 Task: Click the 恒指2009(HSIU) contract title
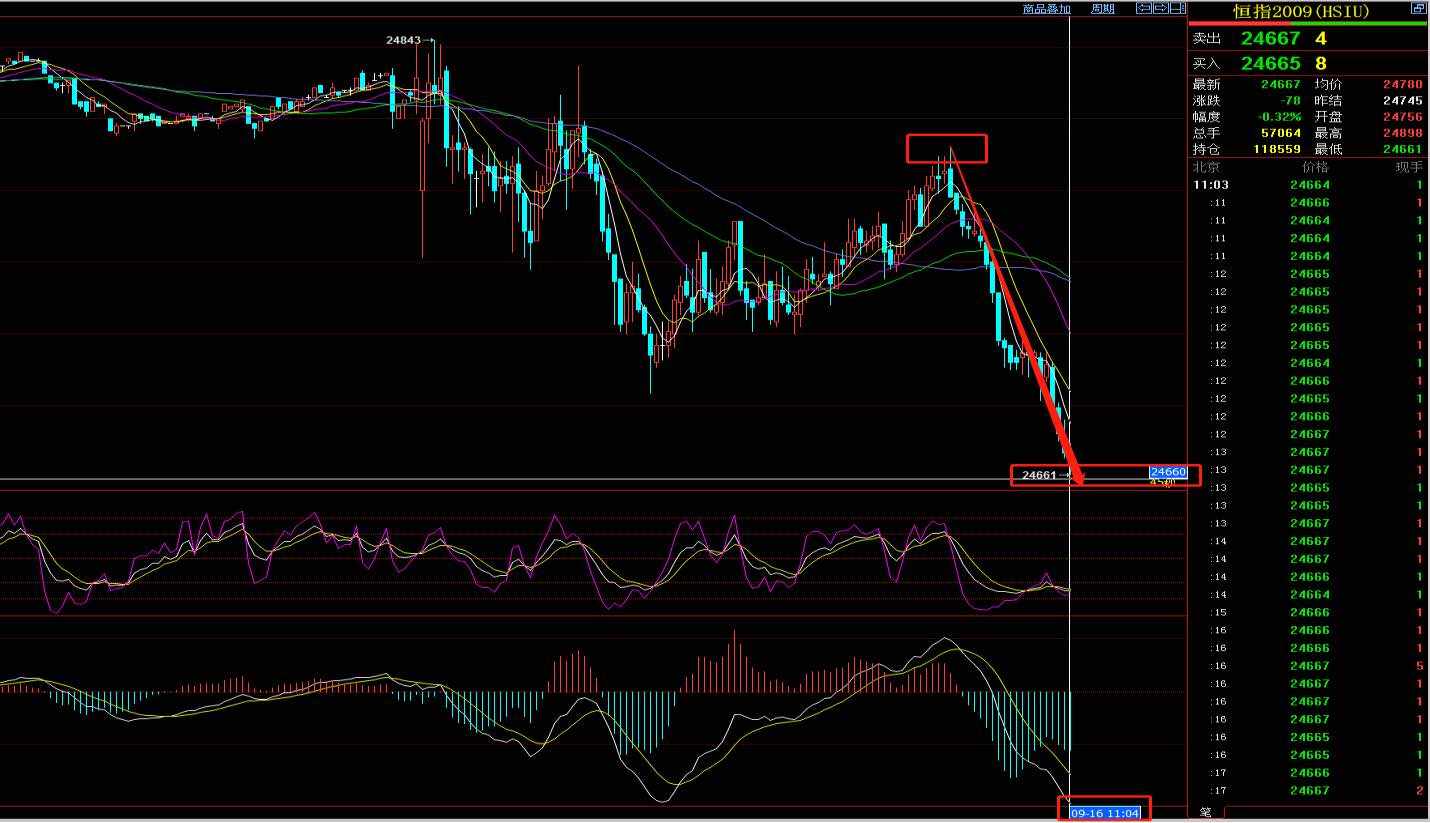[1302, 12]
